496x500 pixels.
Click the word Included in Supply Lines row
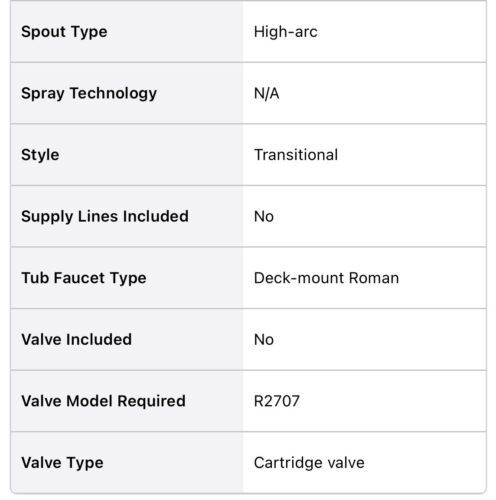click(x=156, y=216)
